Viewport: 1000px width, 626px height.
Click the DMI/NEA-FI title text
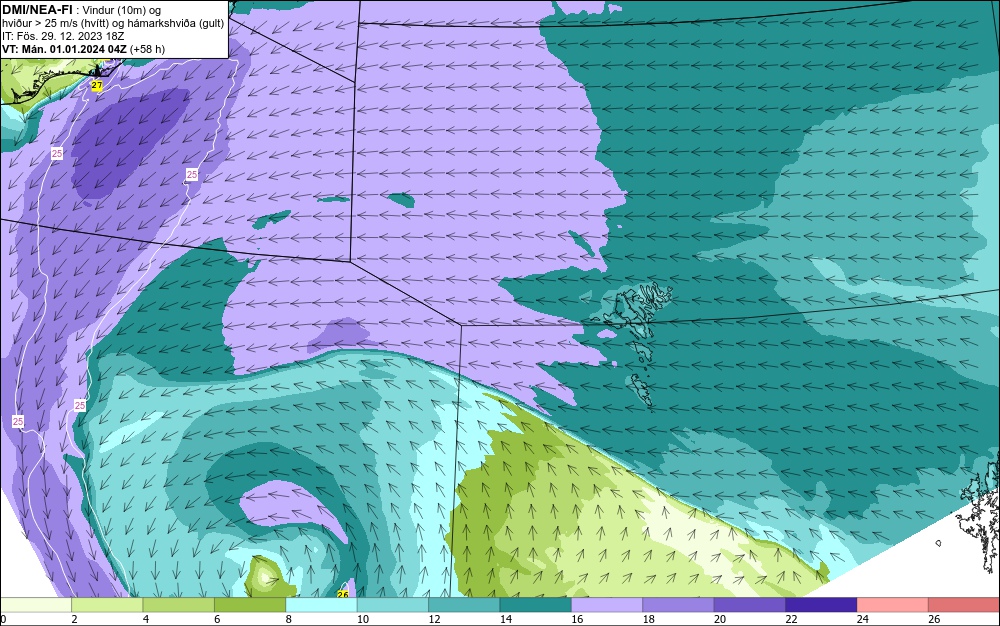(37, 9)
